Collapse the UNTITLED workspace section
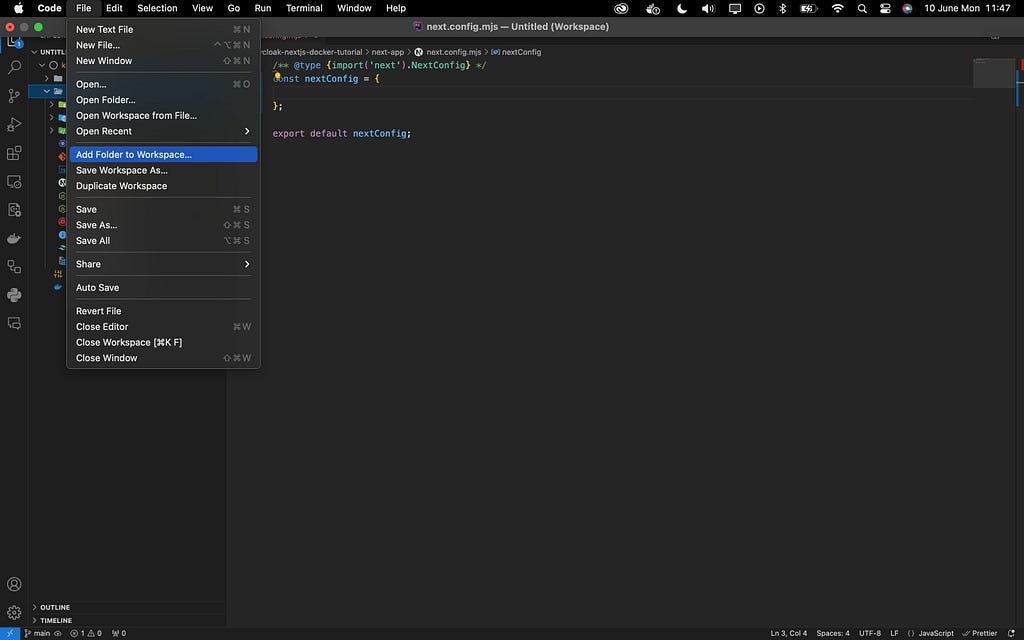 point(48,52)
